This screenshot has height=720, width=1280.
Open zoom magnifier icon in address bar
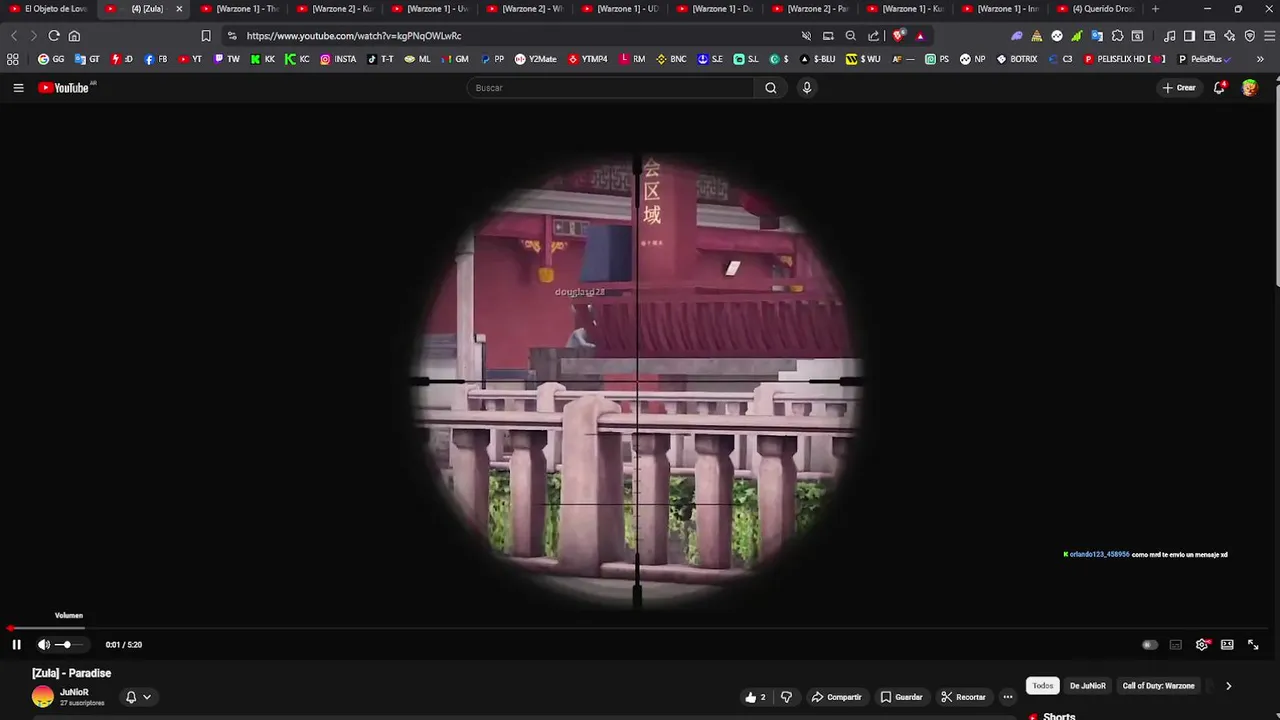click(x=851, y=36)
